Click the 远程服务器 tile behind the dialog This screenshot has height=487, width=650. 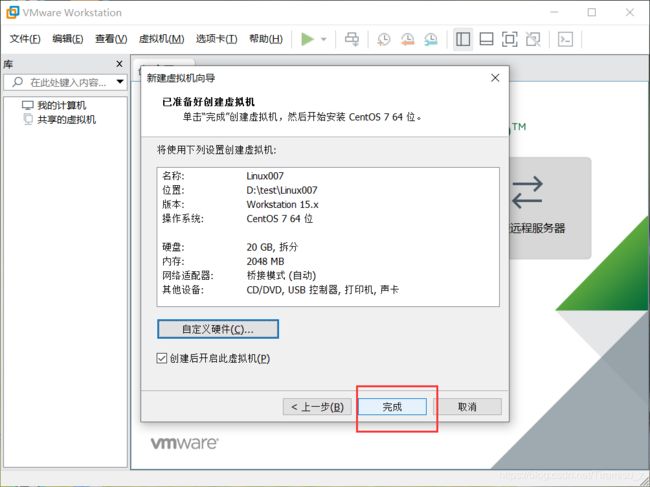[x=549, y=208]
